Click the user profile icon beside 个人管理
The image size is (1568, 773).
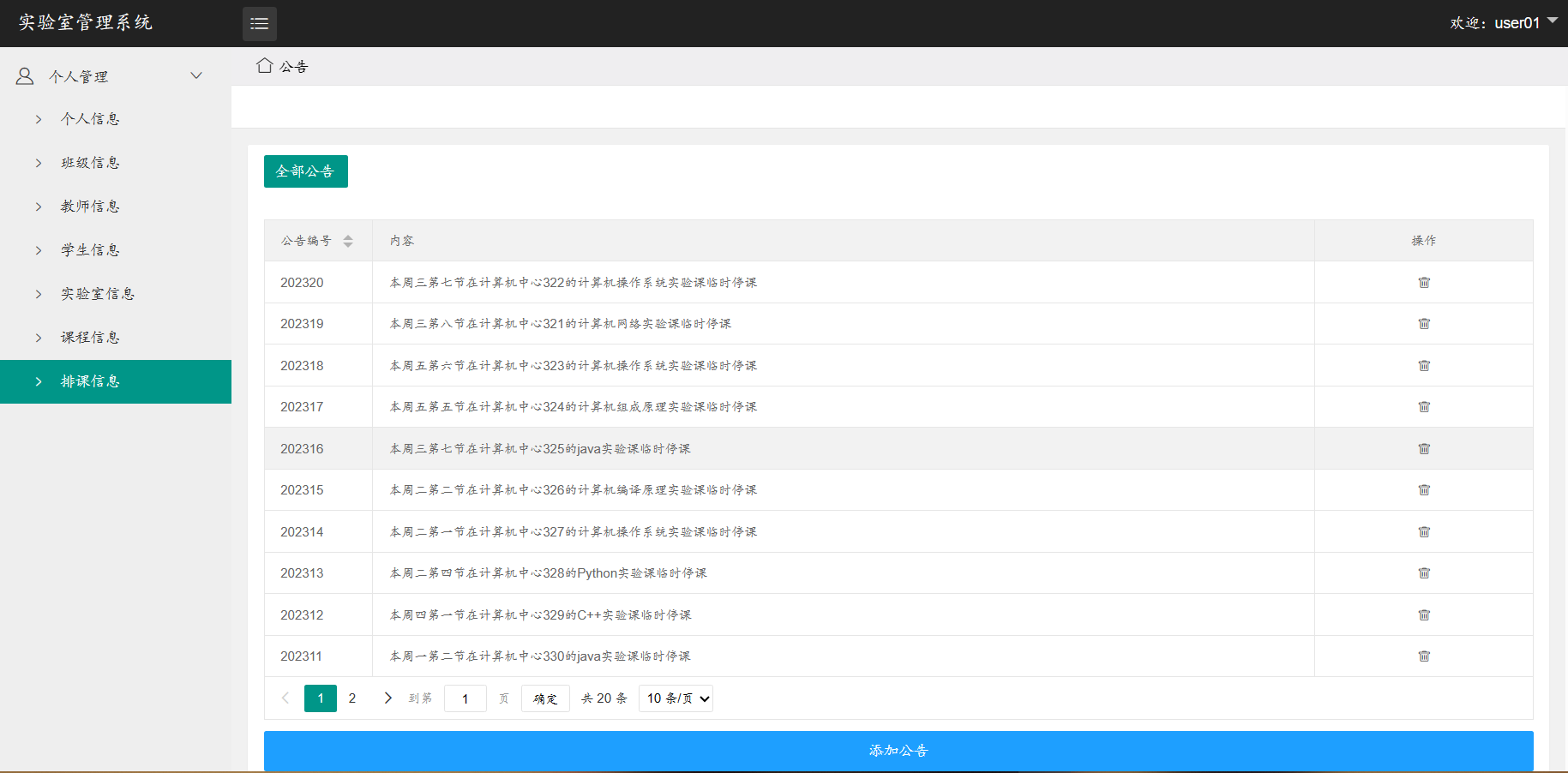tap(25, 76)
